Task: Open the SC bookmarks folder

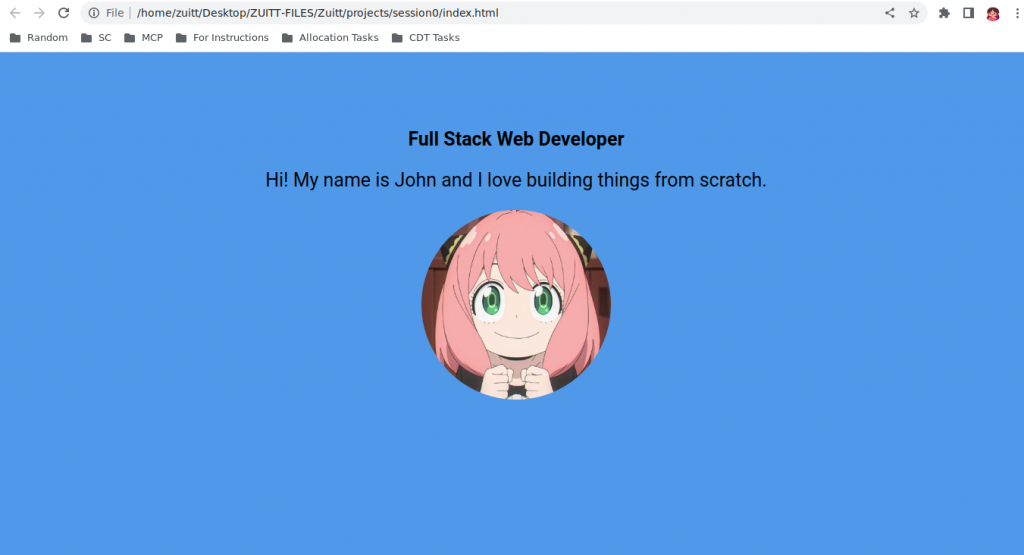Action: [x=96, y=38]
